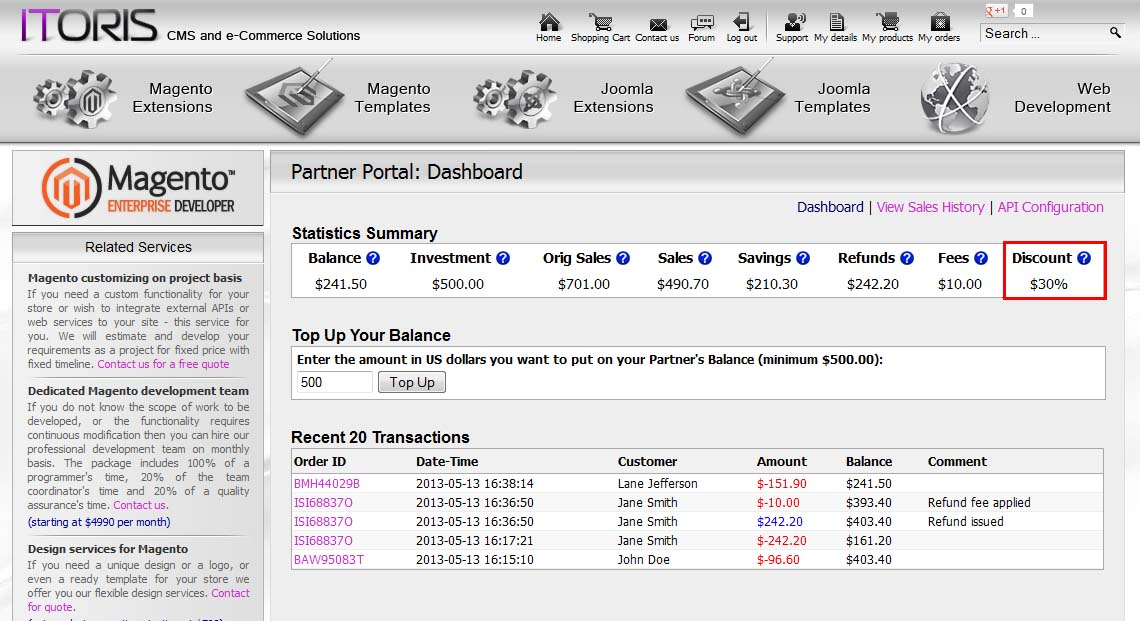The width and height of the screenshot is (1140, 621).
Task: Open the Web Development menu
Action: pyautogui.click(x=1062, y=98)
